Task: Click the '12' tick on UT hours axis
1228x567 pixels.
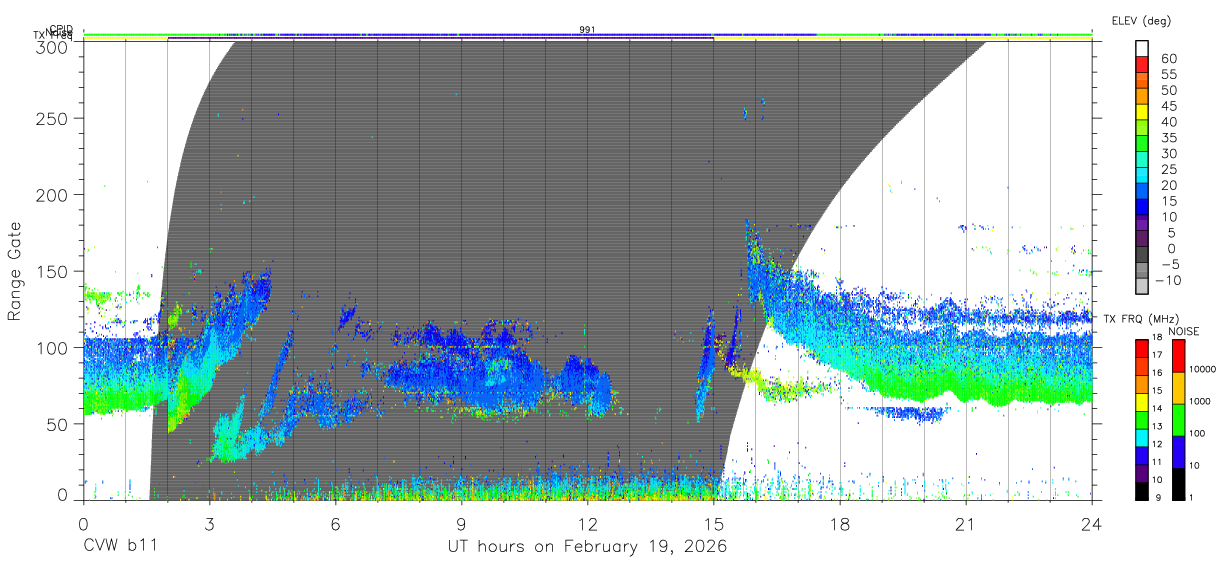Action: tap(587, 524)
